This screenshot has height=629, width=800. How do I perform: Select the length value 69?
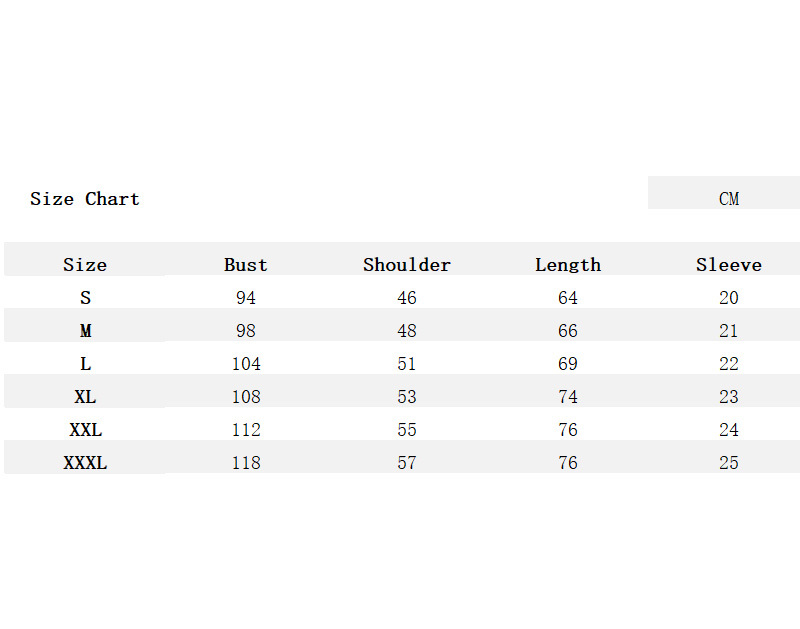pos(568,364)
